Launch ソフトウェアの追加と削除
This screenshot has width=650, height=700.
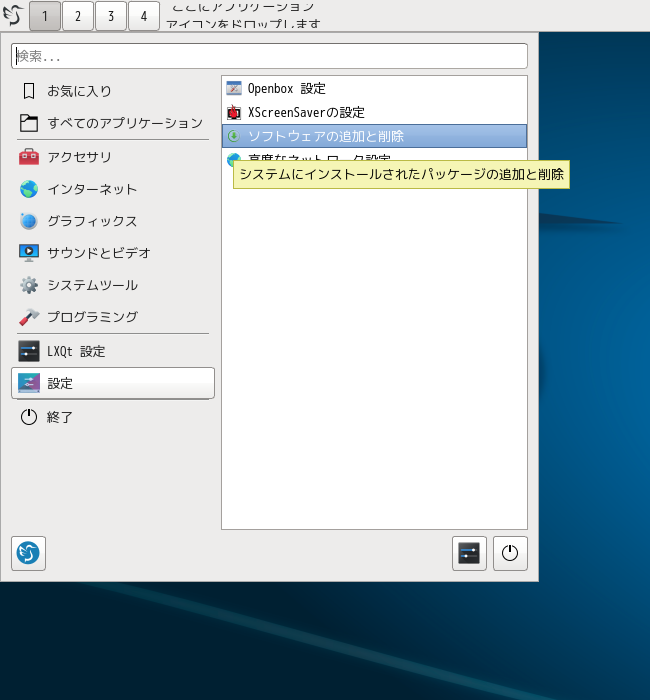point(374,136)
